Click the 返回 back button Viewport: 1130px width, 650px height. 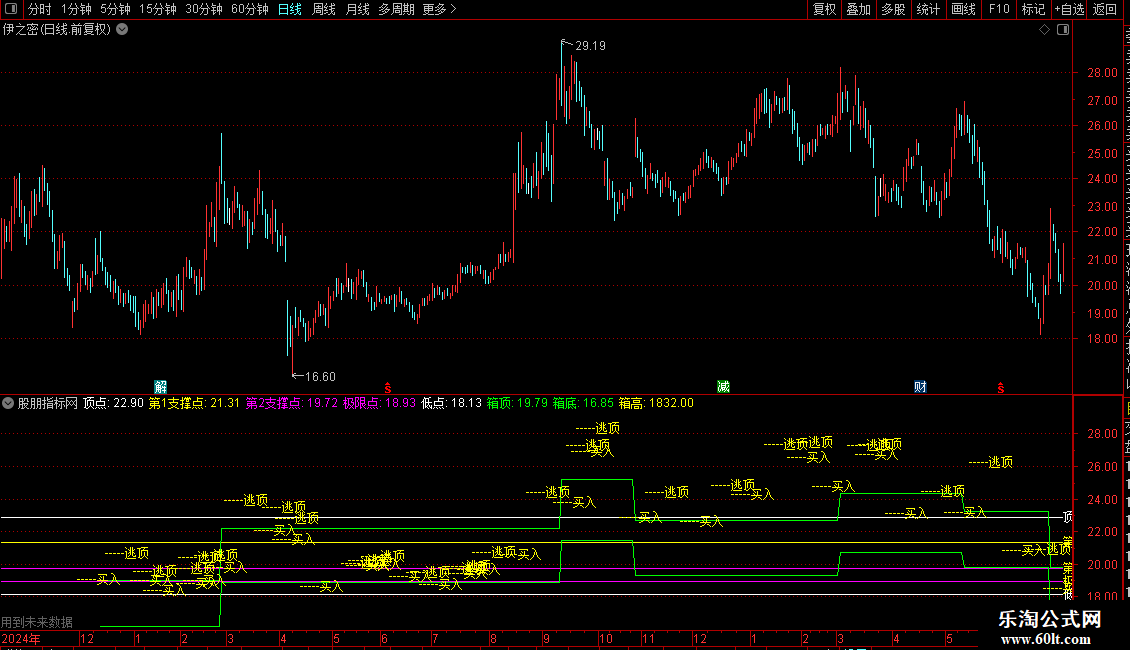point(1105,9)
